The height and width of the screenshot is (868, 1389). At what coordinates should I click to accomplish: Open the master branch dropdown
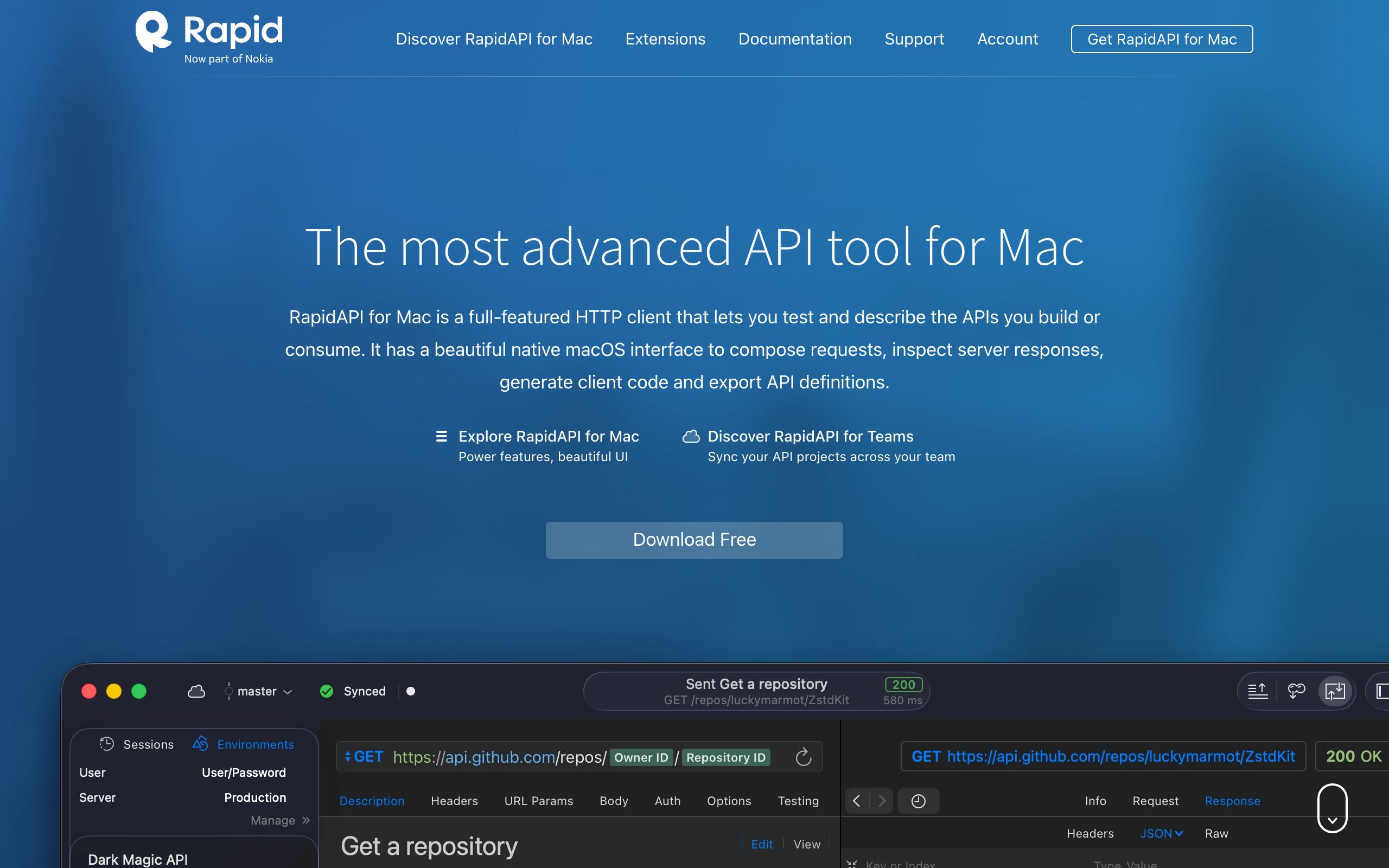259,691
